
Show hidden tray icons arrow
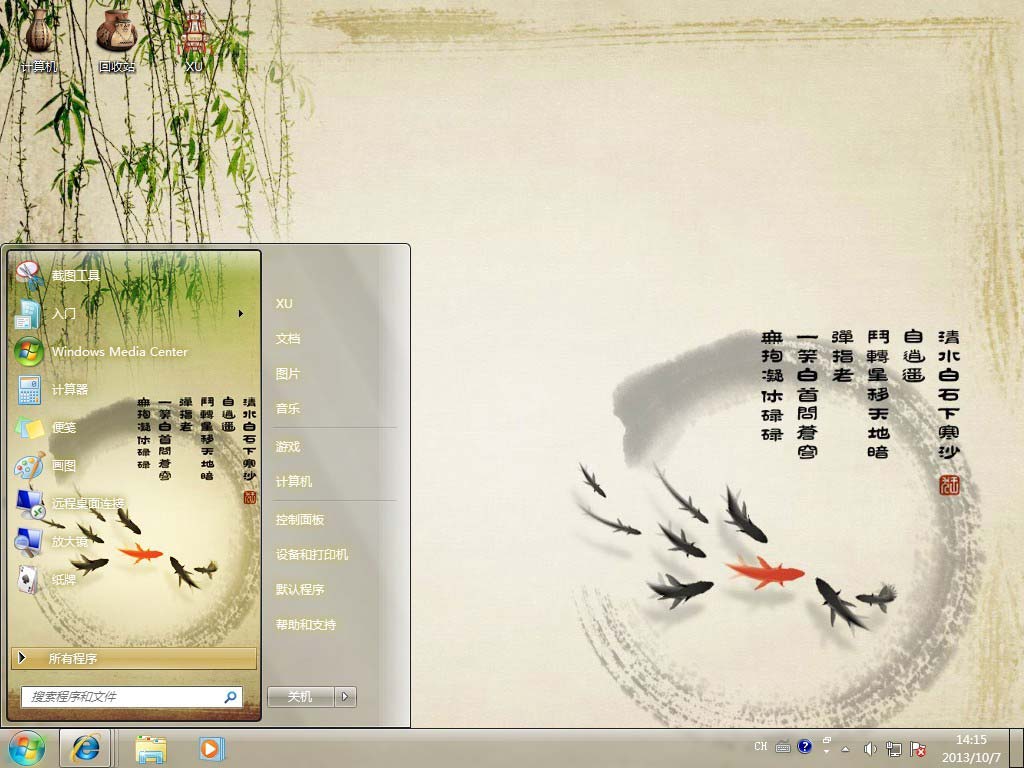pos(845,749)
